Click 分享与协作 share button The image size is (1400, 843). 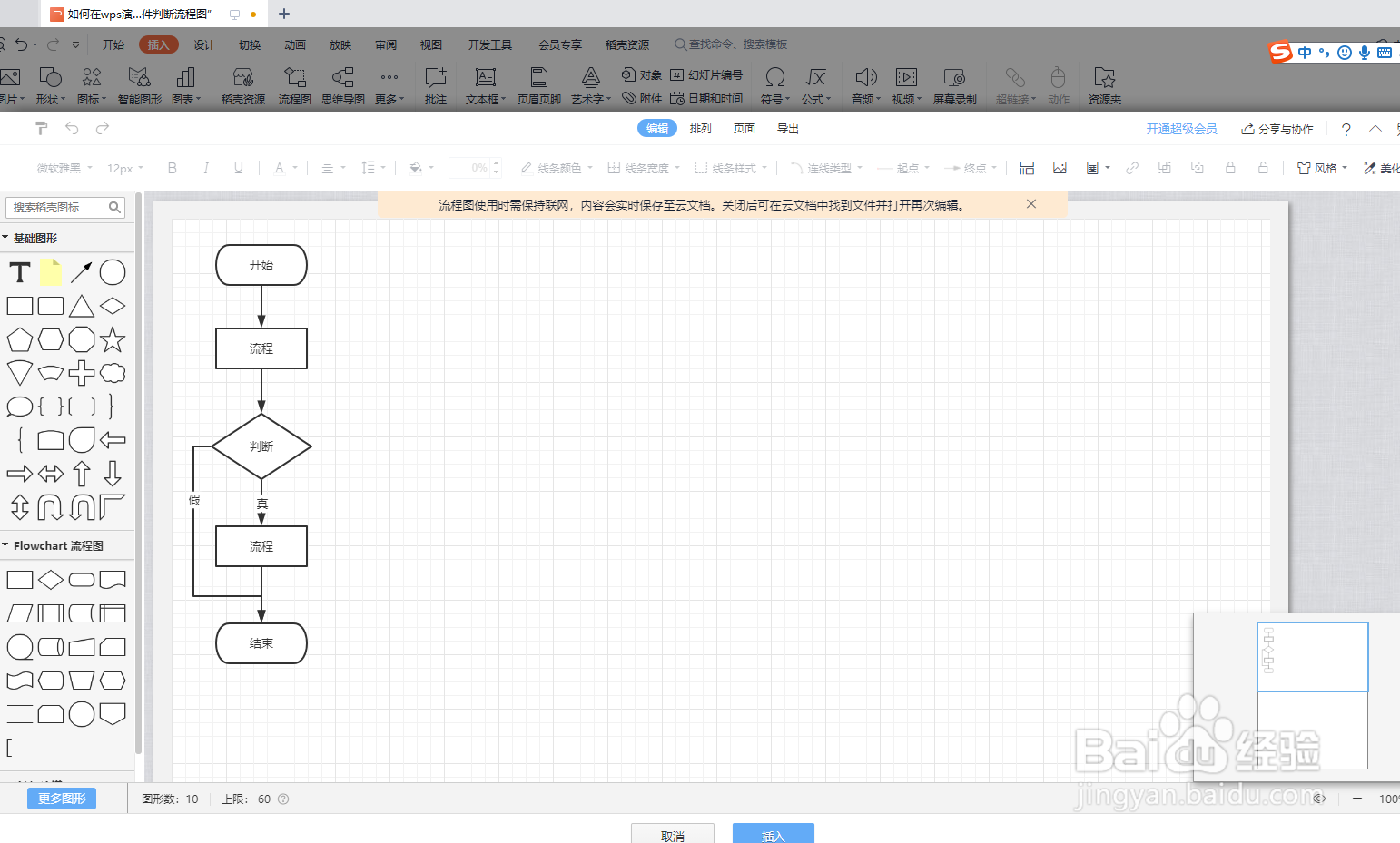(x=1277, y=129)
